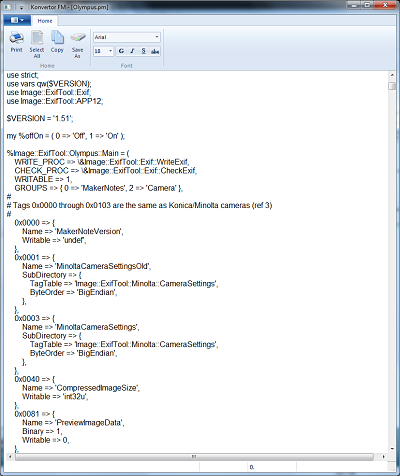Click the Print icon in the ribbon
The image size is (400, 476).
pyautogui.click(x=16, y=42)
